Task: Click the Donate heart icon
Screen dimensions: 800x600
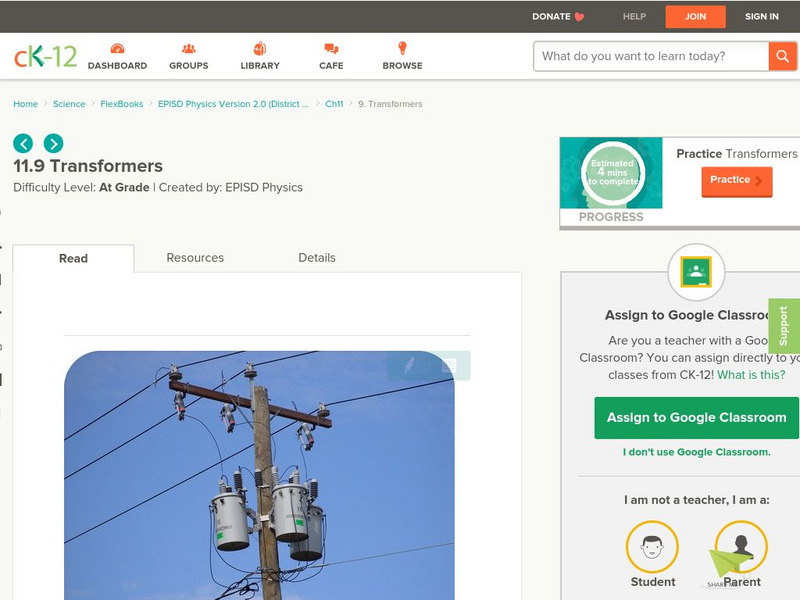Action: (x=579, y=17)
